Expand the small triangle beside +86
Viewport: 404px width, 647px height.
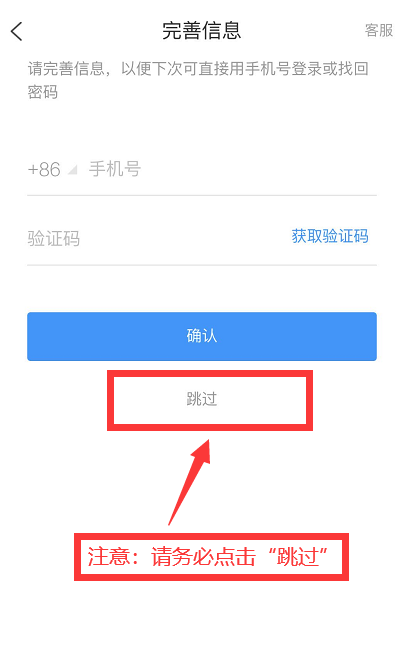72,170
